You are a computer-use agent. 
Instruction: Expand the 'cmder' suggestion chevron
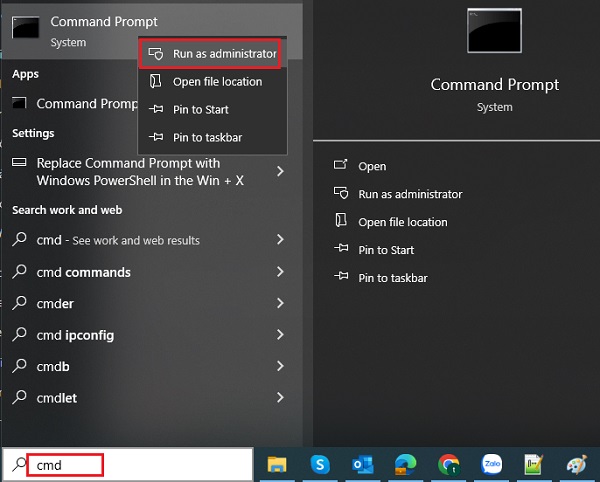pos(280,303)
